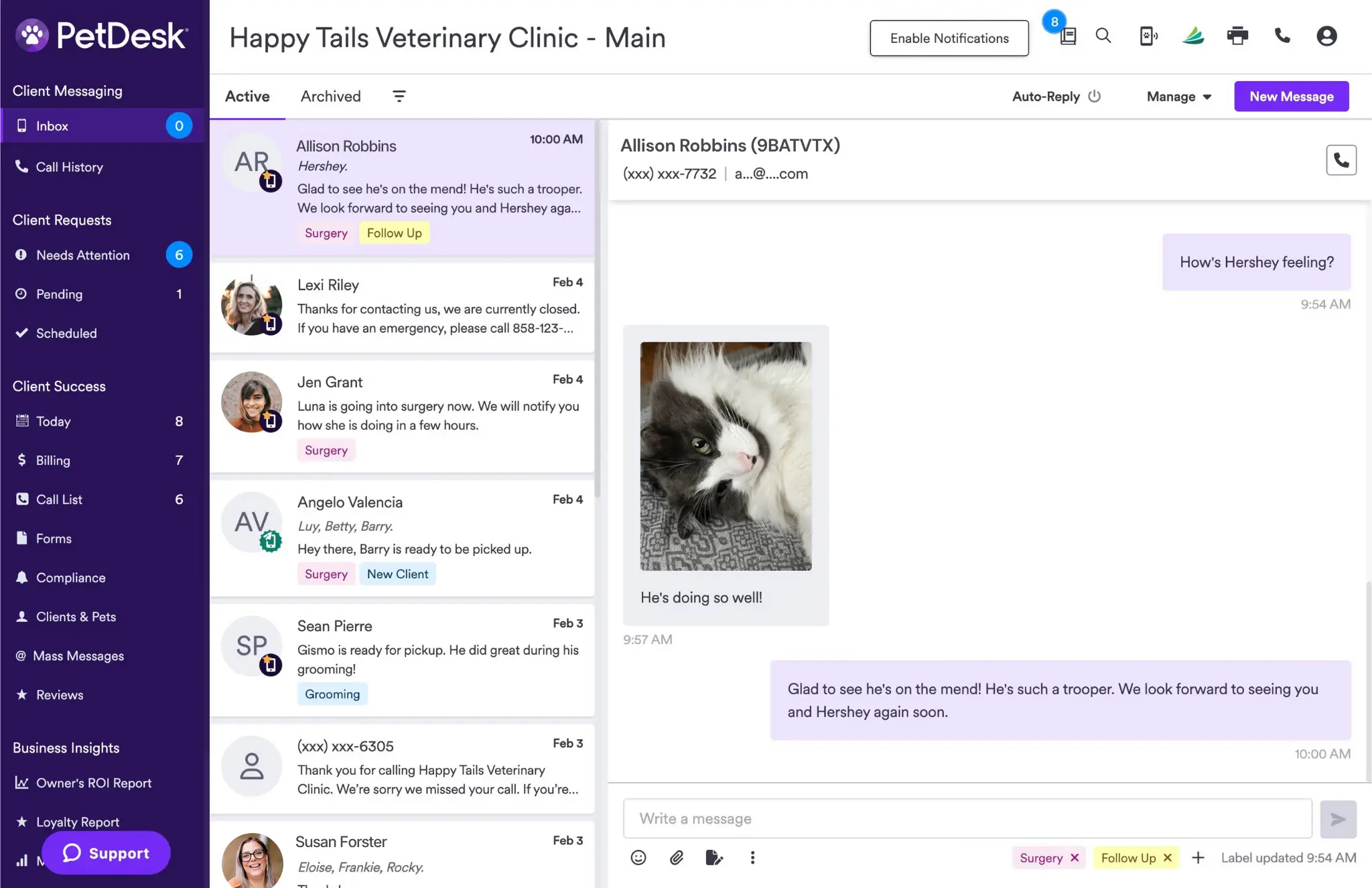Click the New Message button

[1292, 97]
